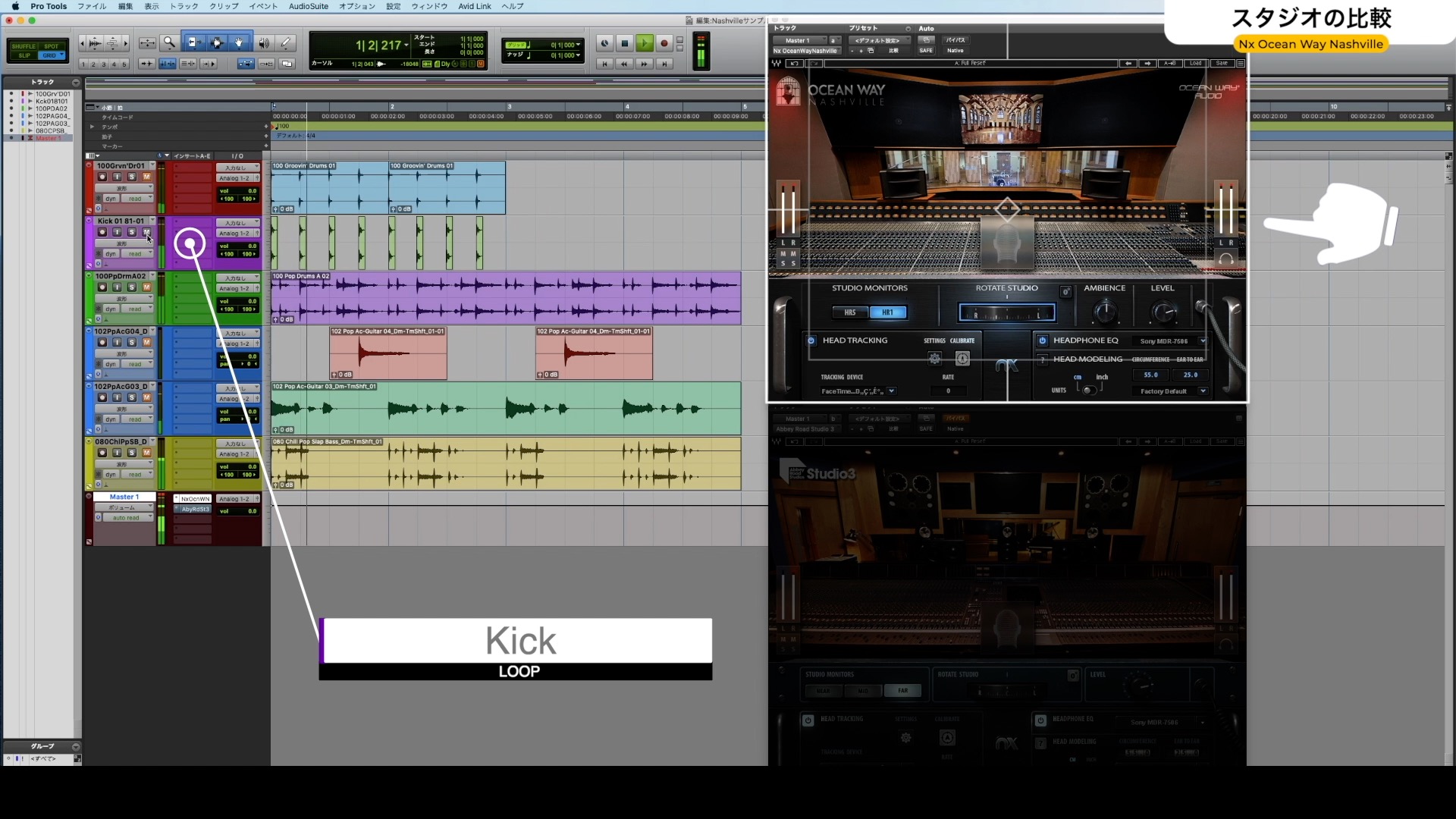1456x819 pixels.
Task: Record-enable the 100PpDrmA02 track
Action: click(102, 287)
